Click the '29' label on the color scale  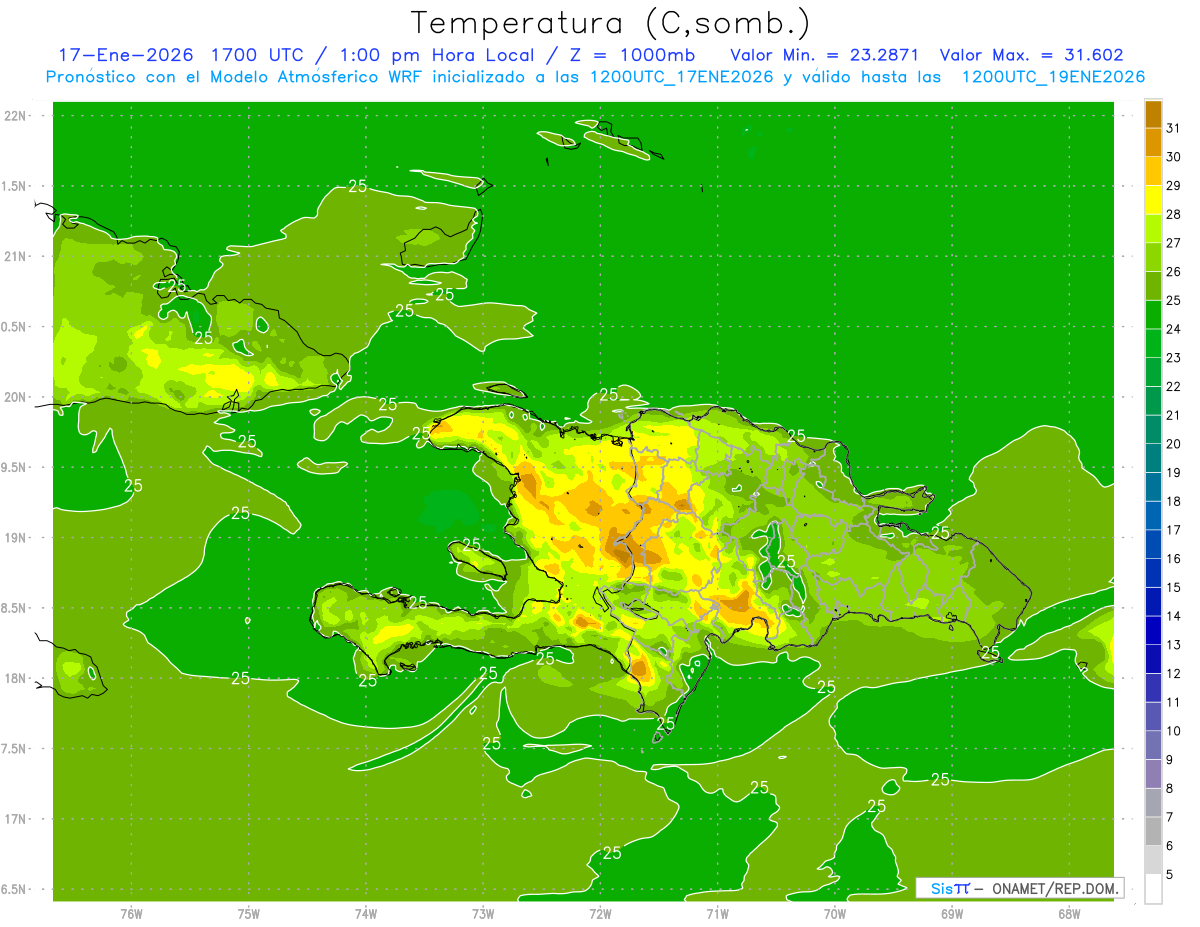(x=1174, y=186)
